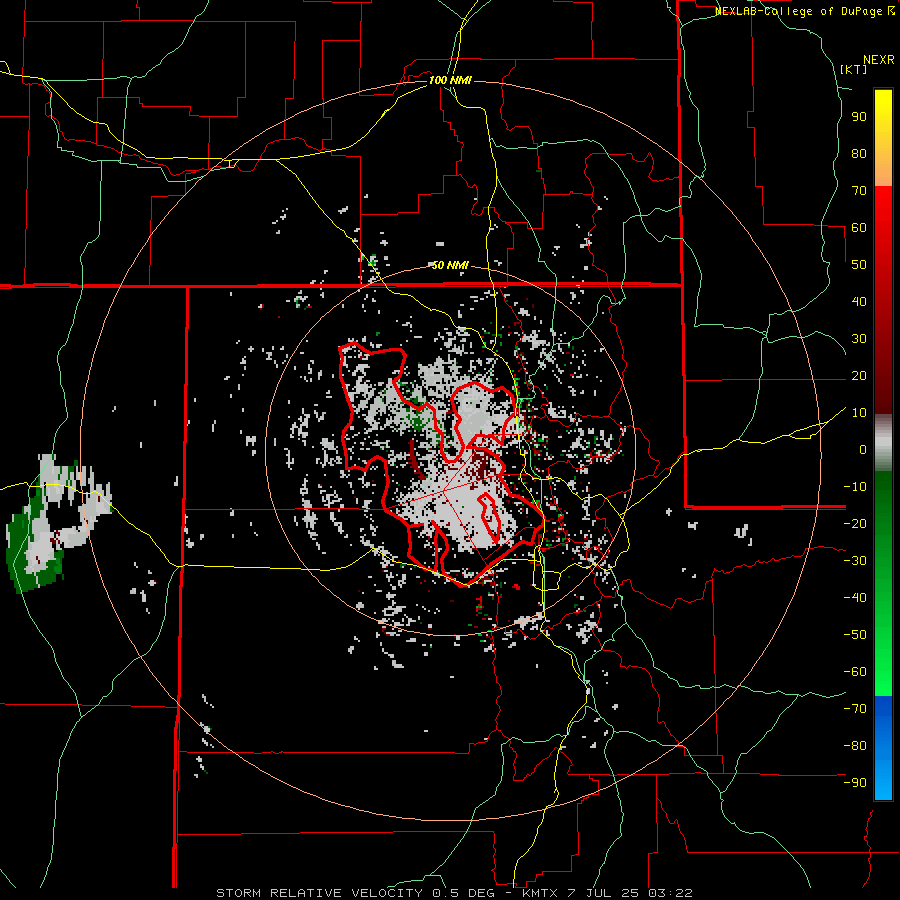Click the '10' value on velocity scale

859,413
